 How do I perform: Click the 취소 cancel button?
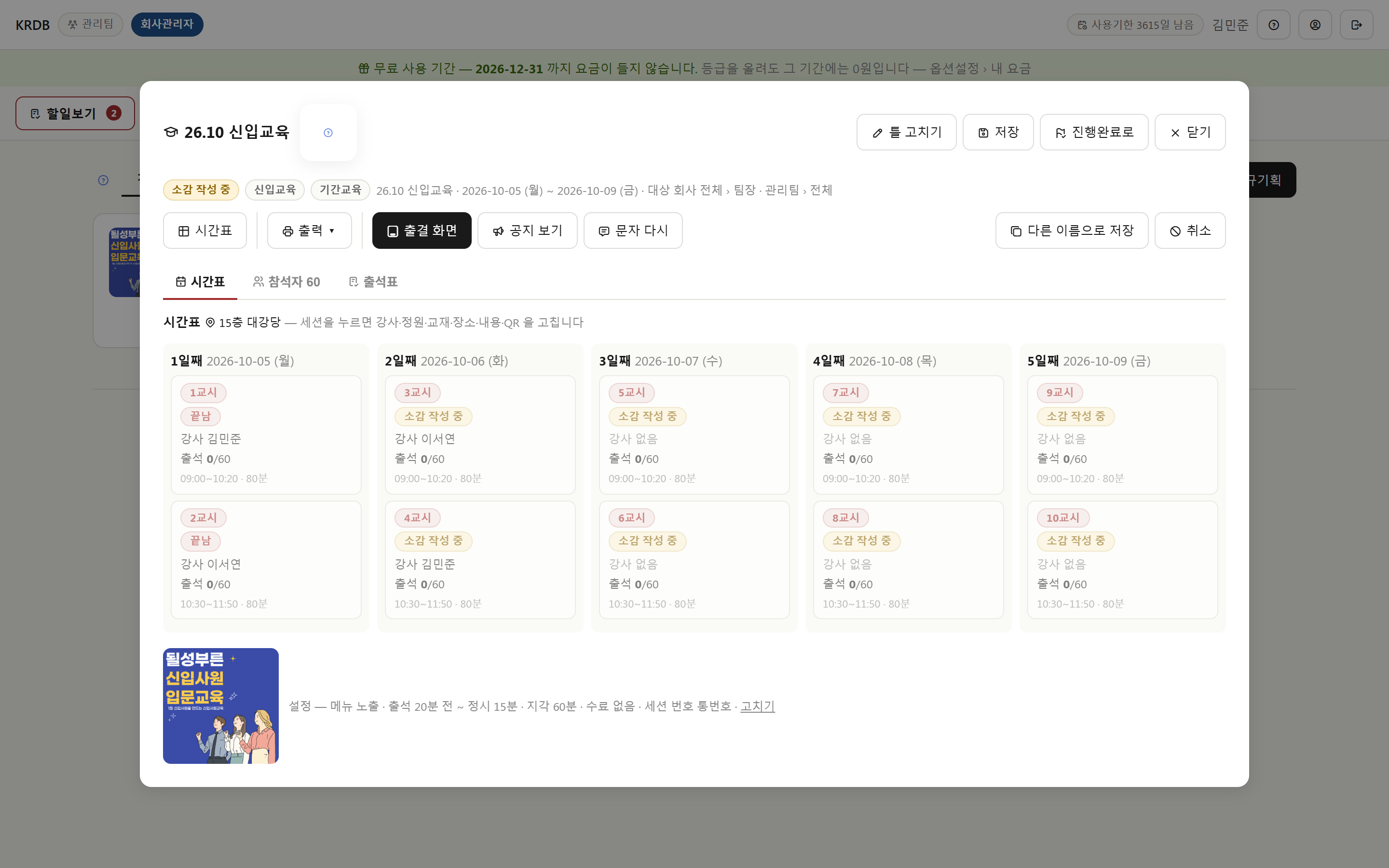(x=1189, y=231)
